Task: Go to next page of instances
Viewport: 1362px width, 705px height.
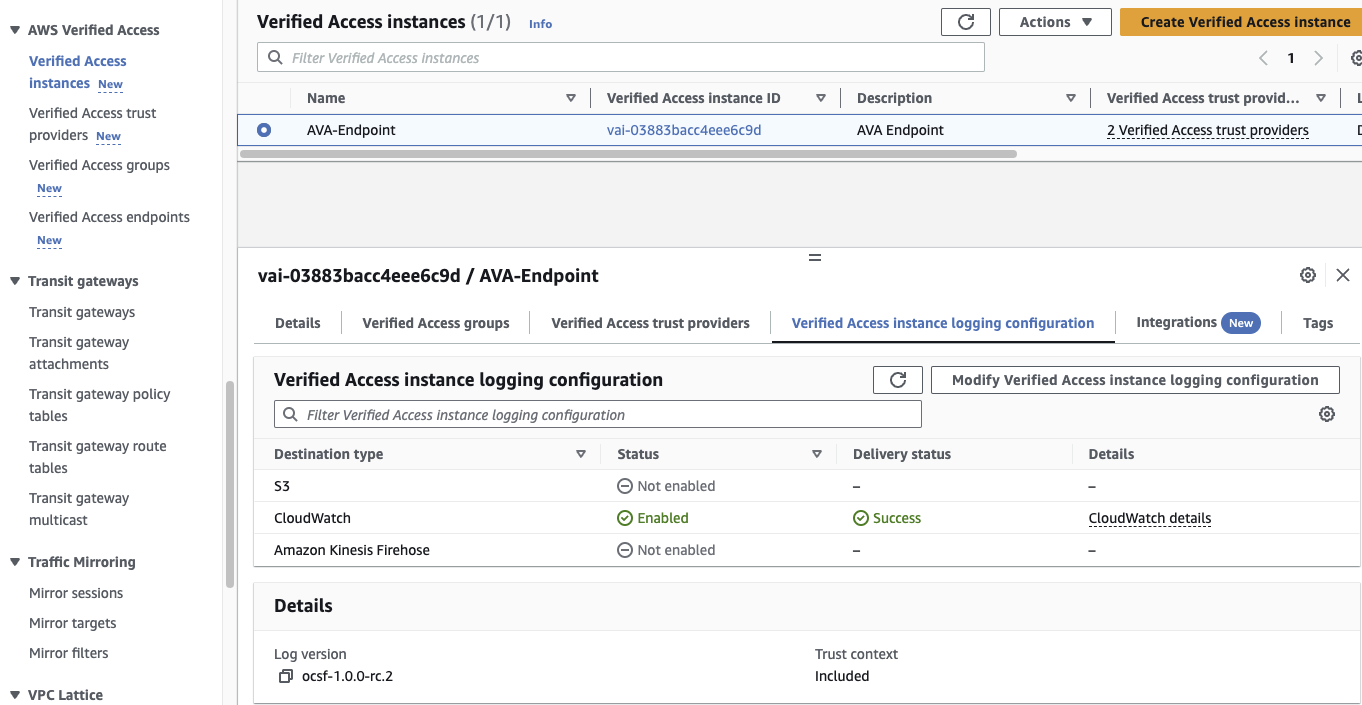Action: click(1318, 58)
